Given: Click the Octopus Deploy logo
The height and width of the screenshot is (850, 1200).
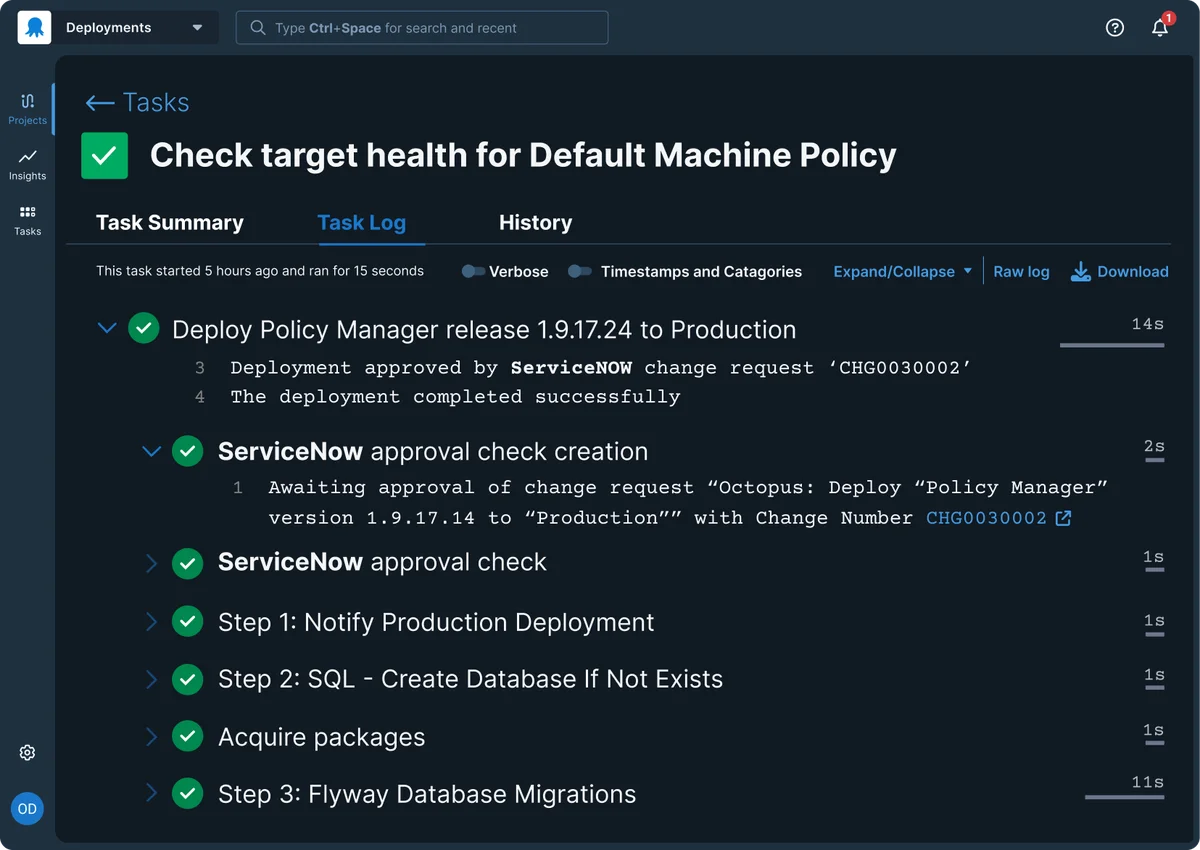Looking at the screenshot, I should click(x=34, y=28).
